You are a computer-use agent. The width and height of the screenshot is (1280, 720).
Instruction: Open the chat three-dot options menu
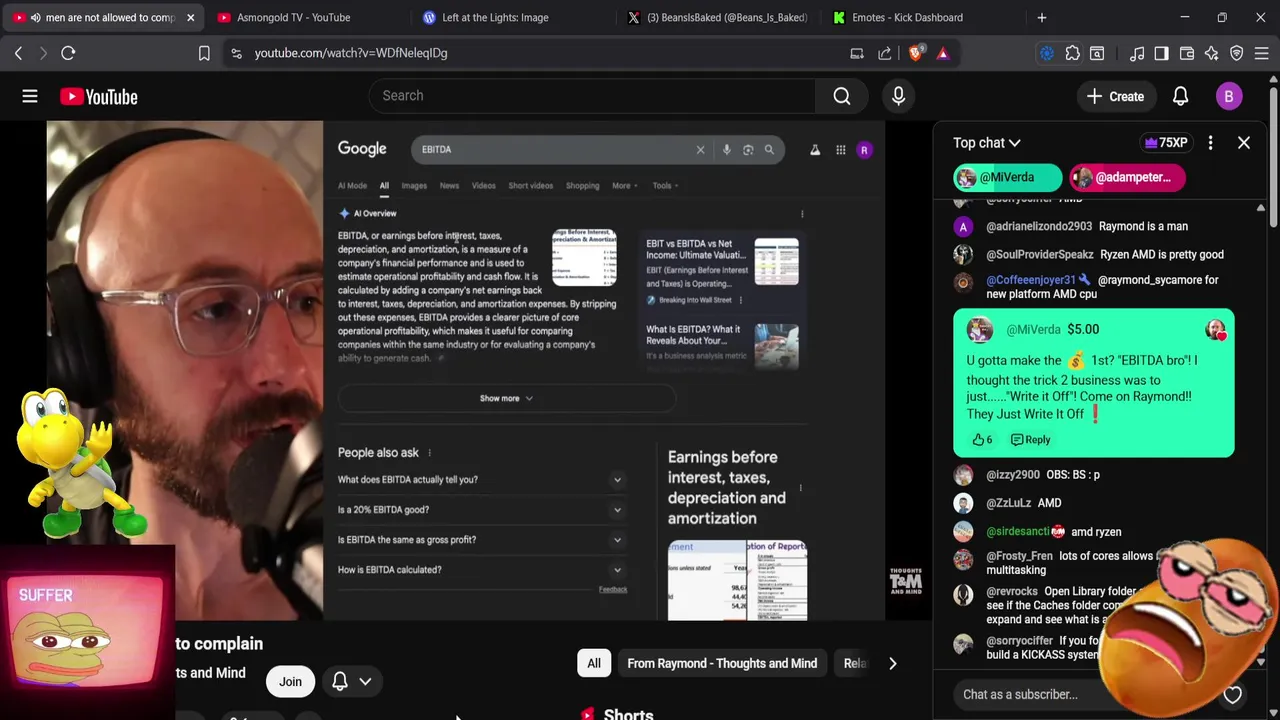click(1210, 143)
